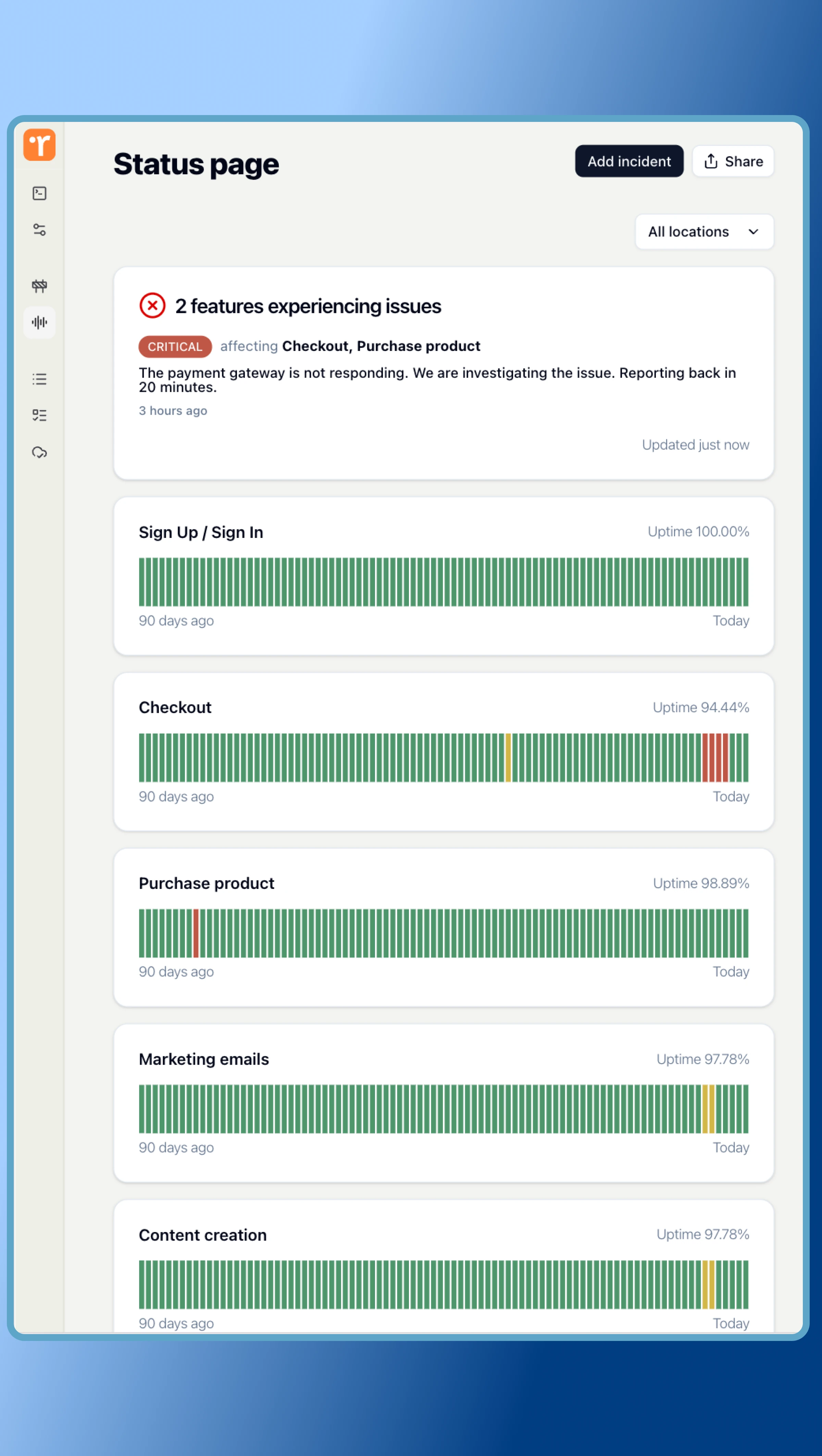Open the road barrier sidebar icon
The height and width of the screenshot is (1456, 822).
pyautogui.click(x=39, y=286)
